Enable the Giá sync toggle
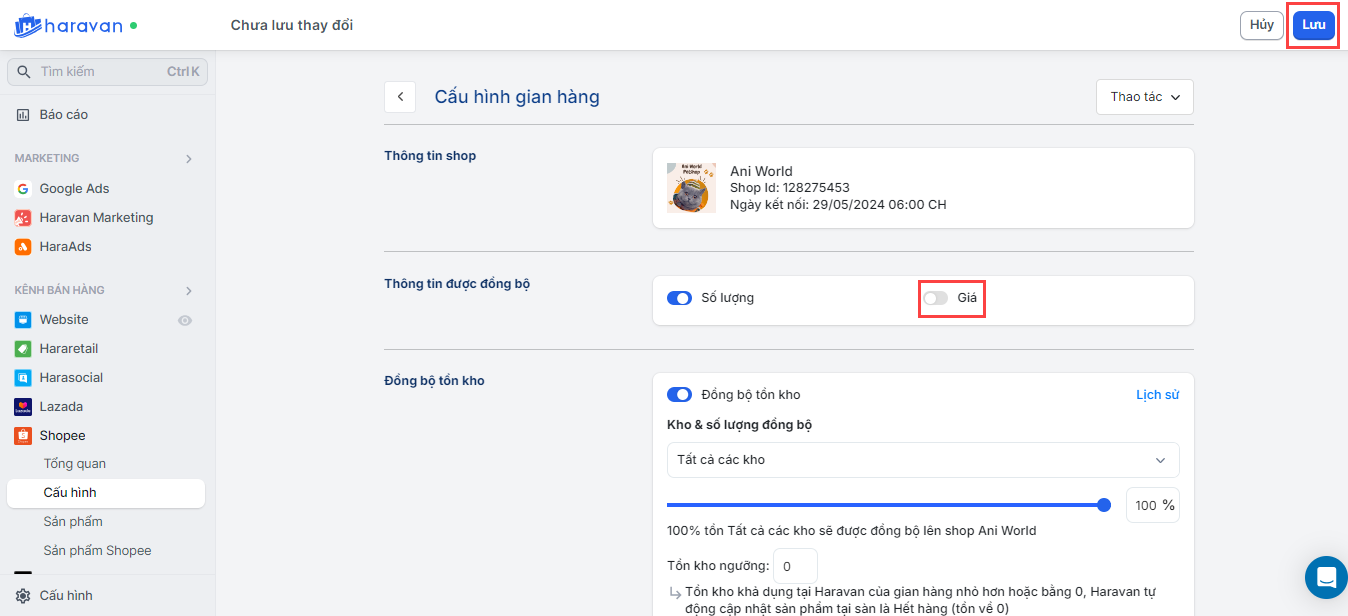1348x616 pixels. (935, 298)
